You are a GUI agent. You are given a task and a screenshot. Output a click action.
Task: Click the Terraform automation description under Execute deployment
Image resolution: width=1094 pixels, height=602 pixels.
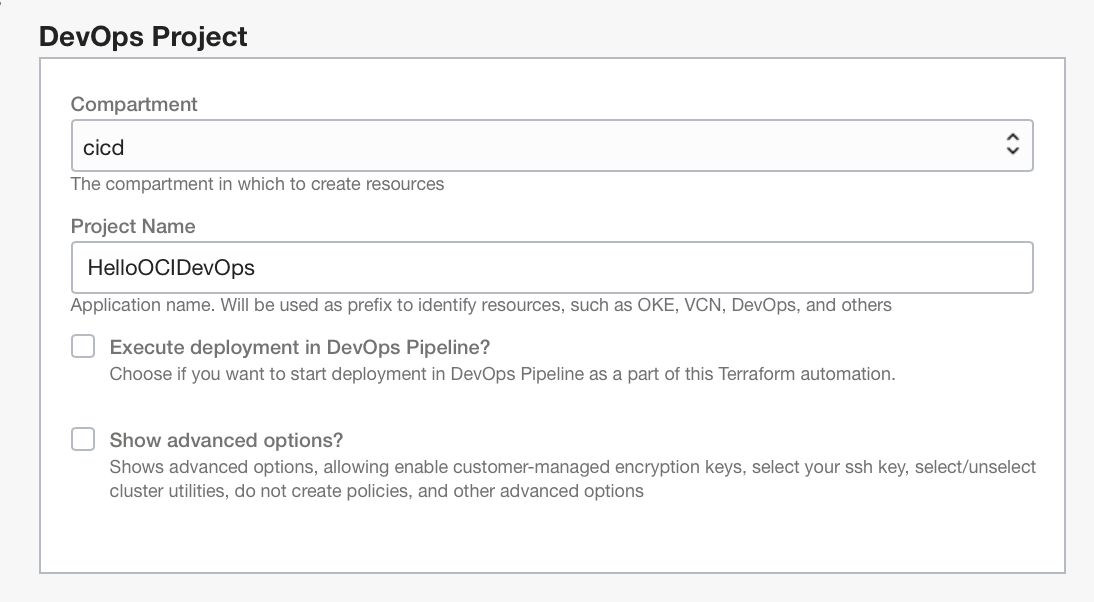tap(501, 374)
